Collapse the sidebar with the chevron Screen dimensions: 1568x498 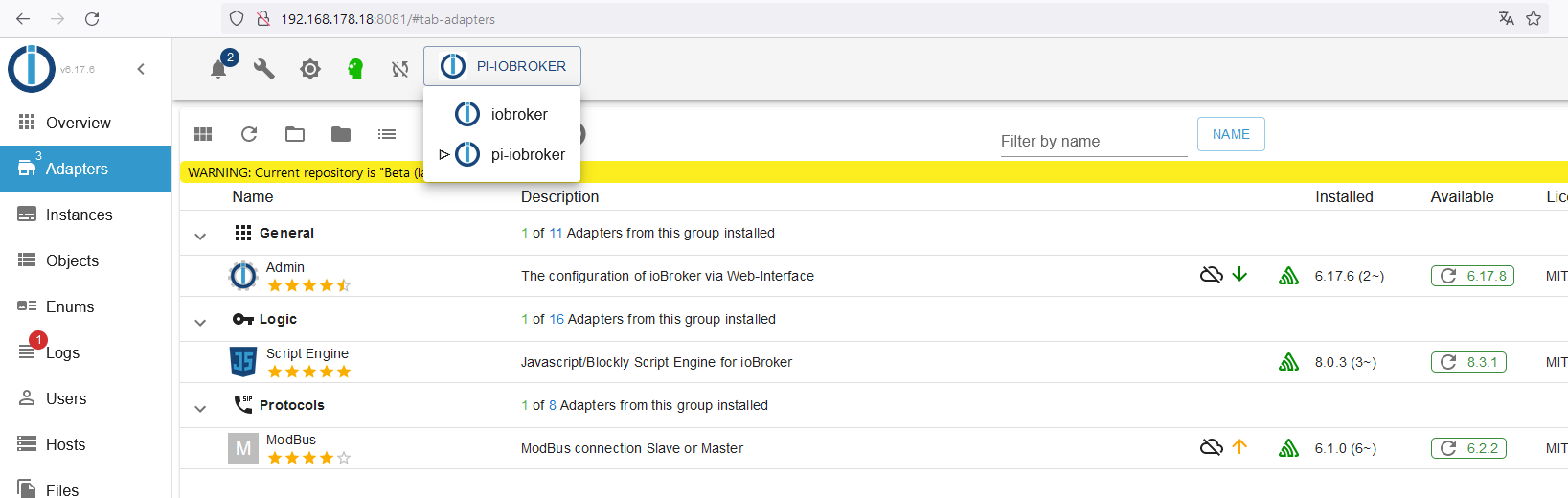click(141, 69)
